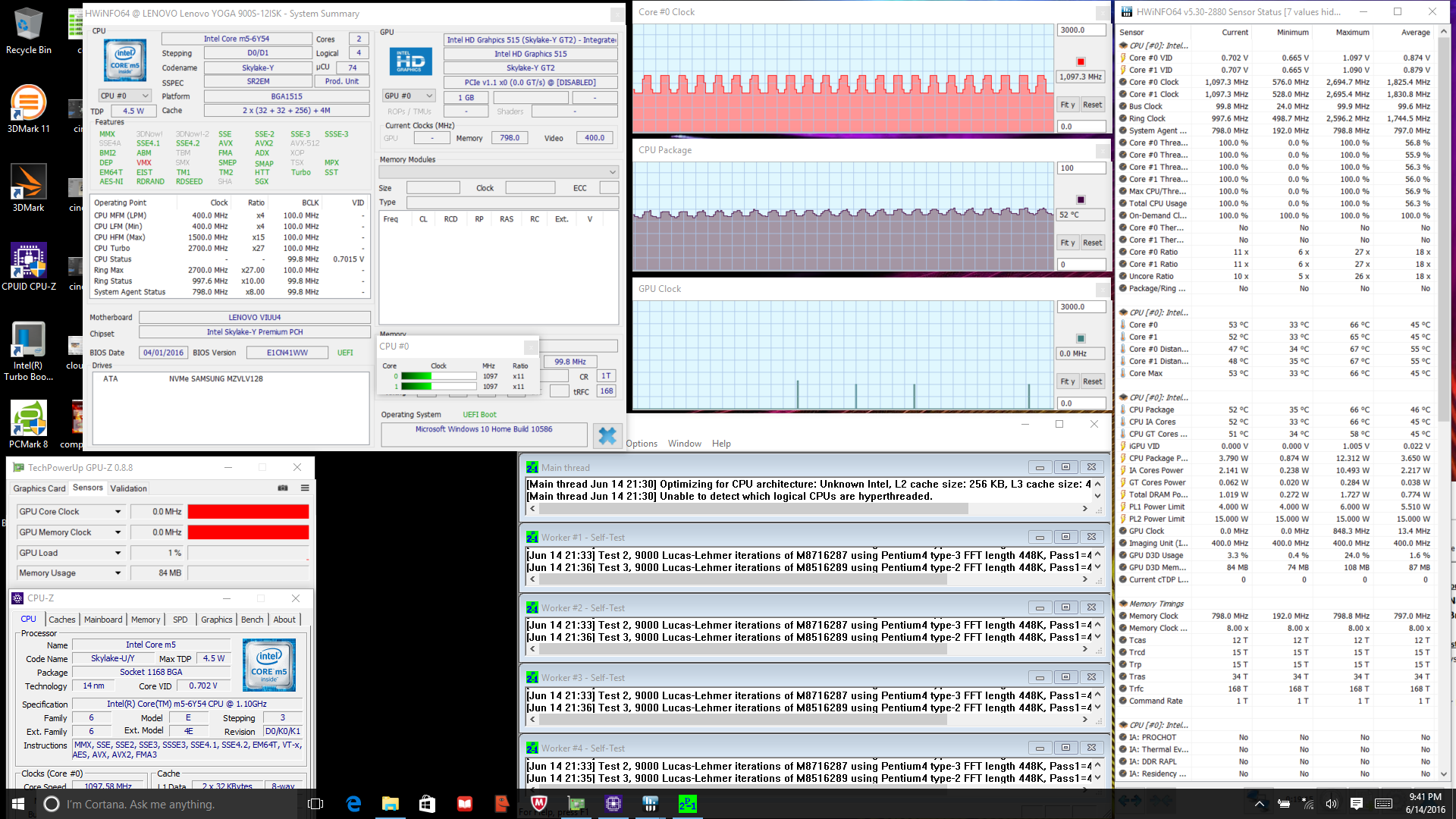Click the Prod. Unit button
Viewport: 1456px width, 819px height.
pyautogui.click(x=342, y=81)
